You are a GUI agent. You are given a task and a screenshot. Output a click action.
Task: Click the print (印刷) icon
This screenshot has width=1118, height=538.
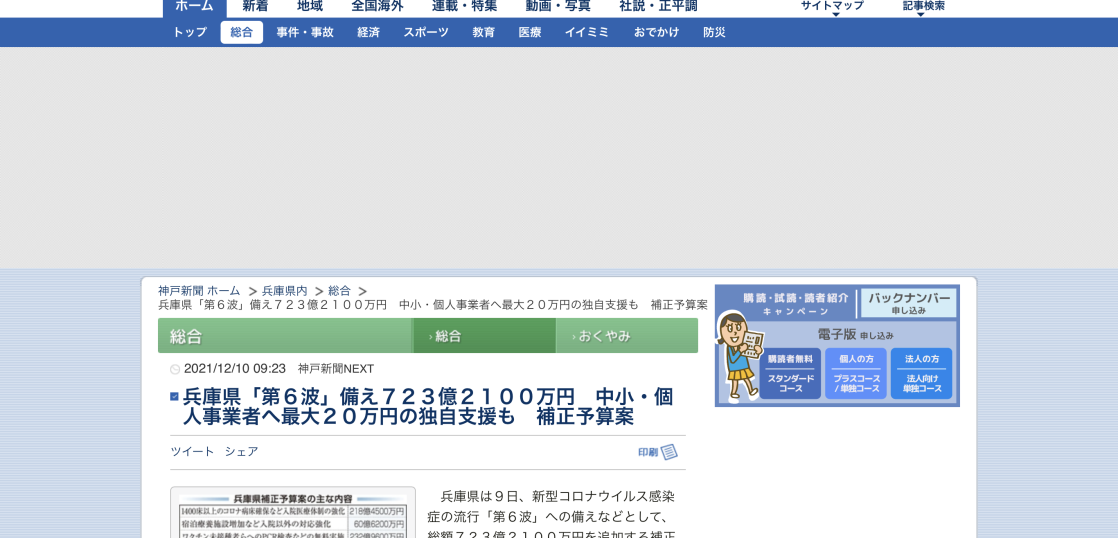(x=668, y=452)
